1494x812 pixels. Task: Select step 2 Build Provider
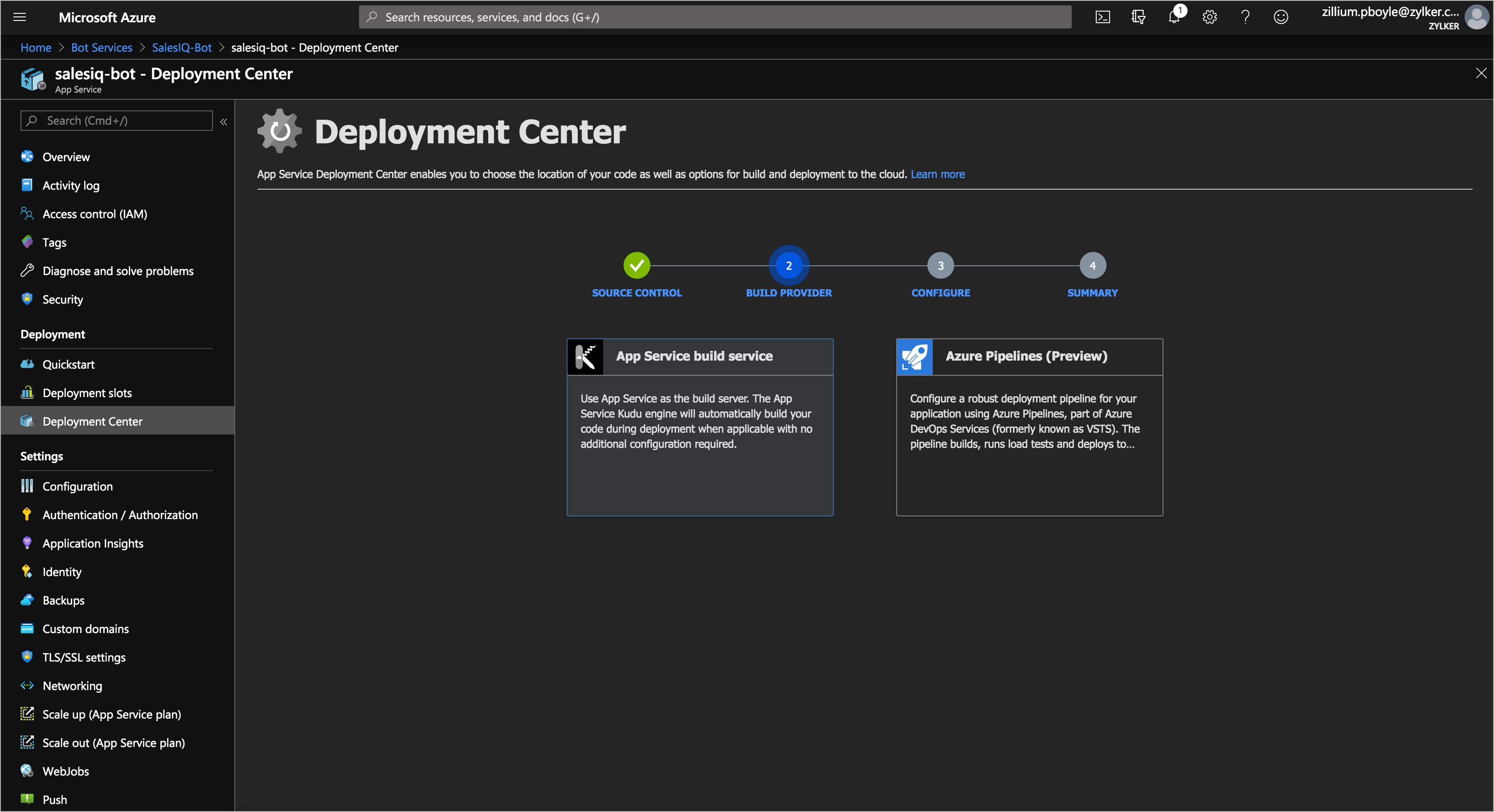[789, 265]
